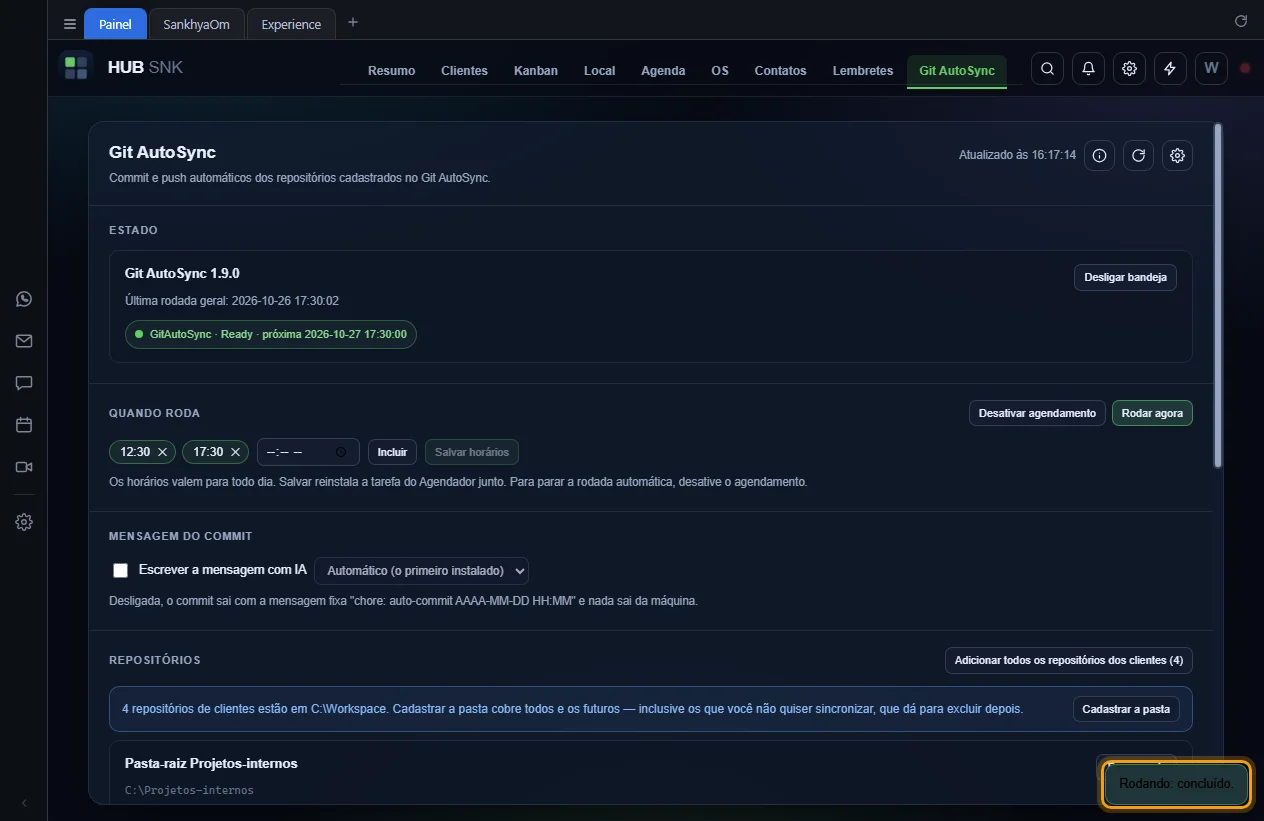Show Git AutoSync info with the info icon
The image size is (1264, 821).
[x=1099, y=156]
